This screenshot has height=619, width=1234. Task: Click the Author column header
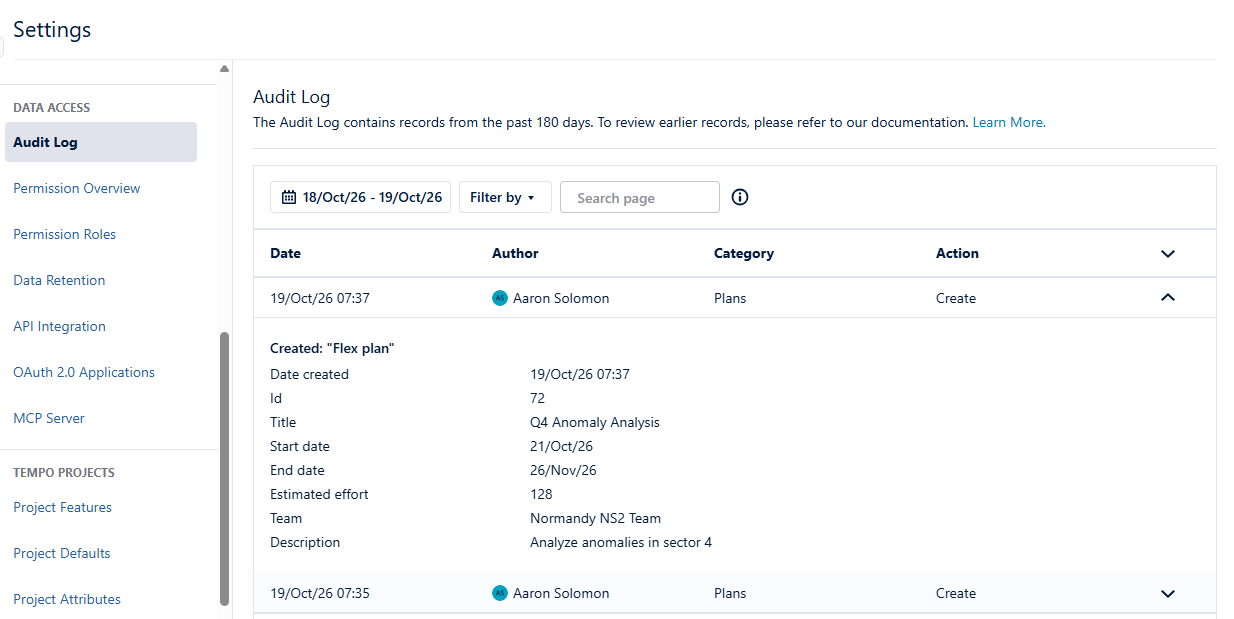pos(515,253)
